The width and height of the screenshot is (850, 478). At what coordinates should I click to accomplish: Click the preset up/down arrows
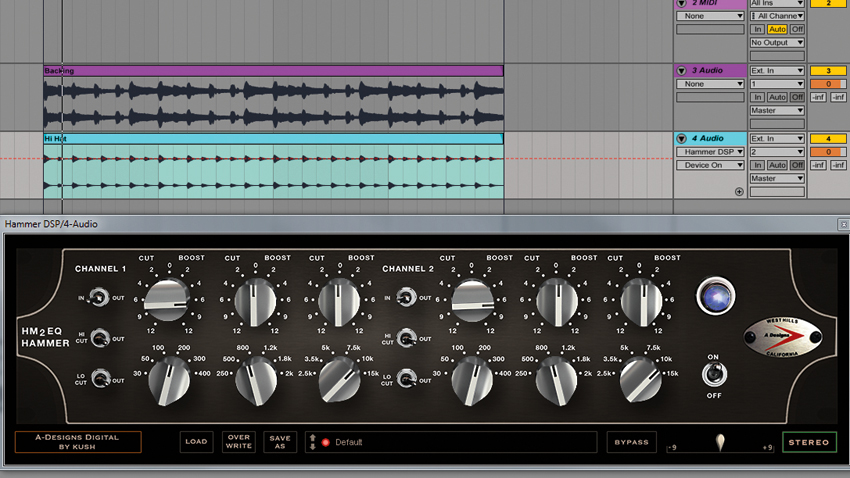(x=313, y=442)
